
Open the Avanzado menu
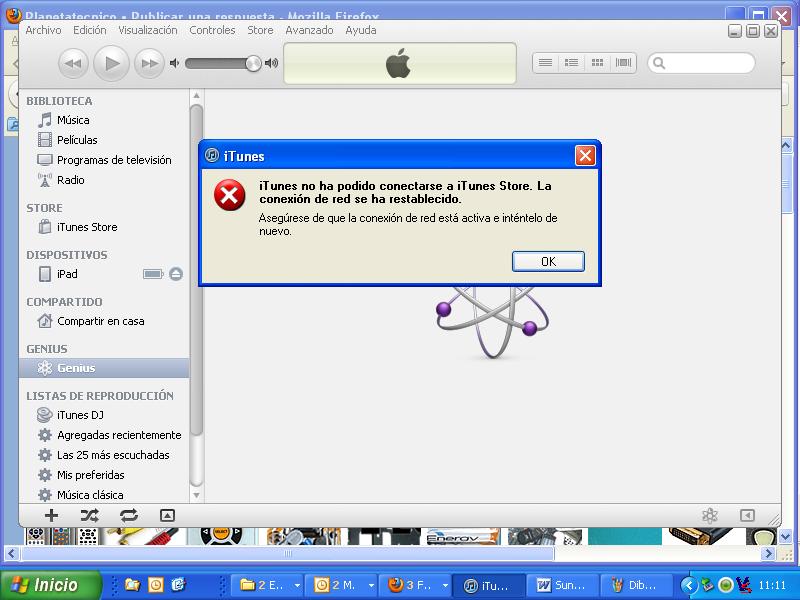(x=309, y=30)
